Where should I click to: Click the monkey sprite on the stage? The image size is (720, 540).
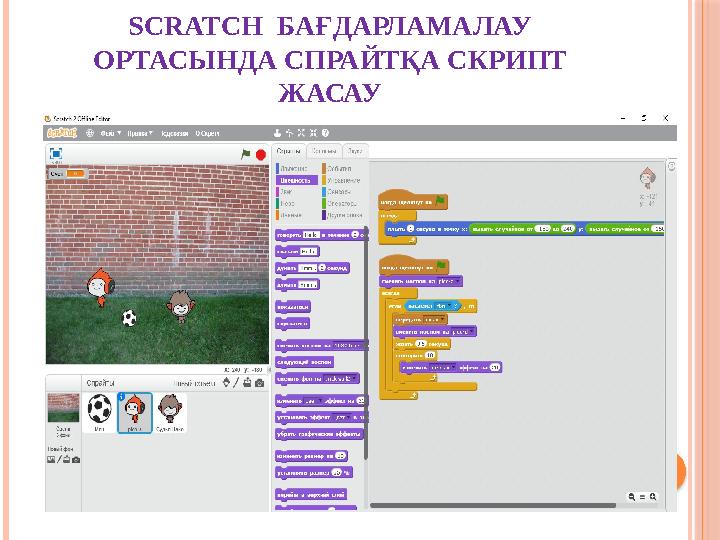point(180,305)
